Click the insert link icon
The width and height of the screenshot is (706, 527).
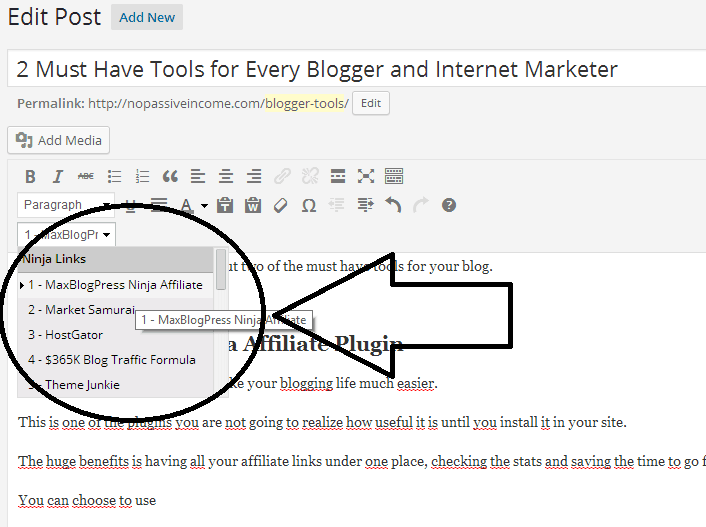282,176
